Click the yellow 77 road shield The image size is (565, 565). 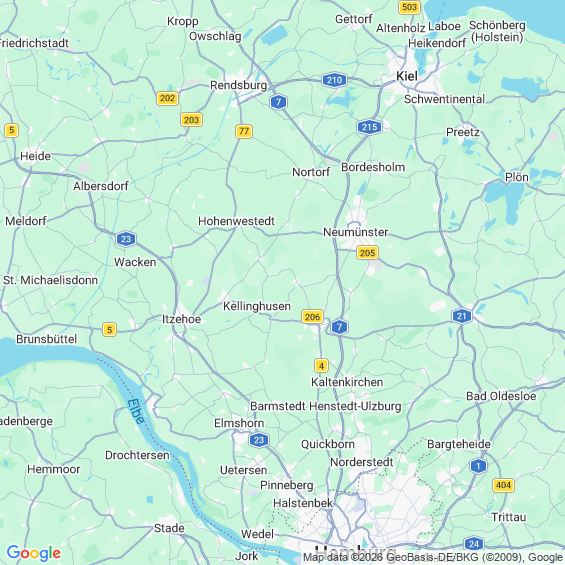click(244, 131)
